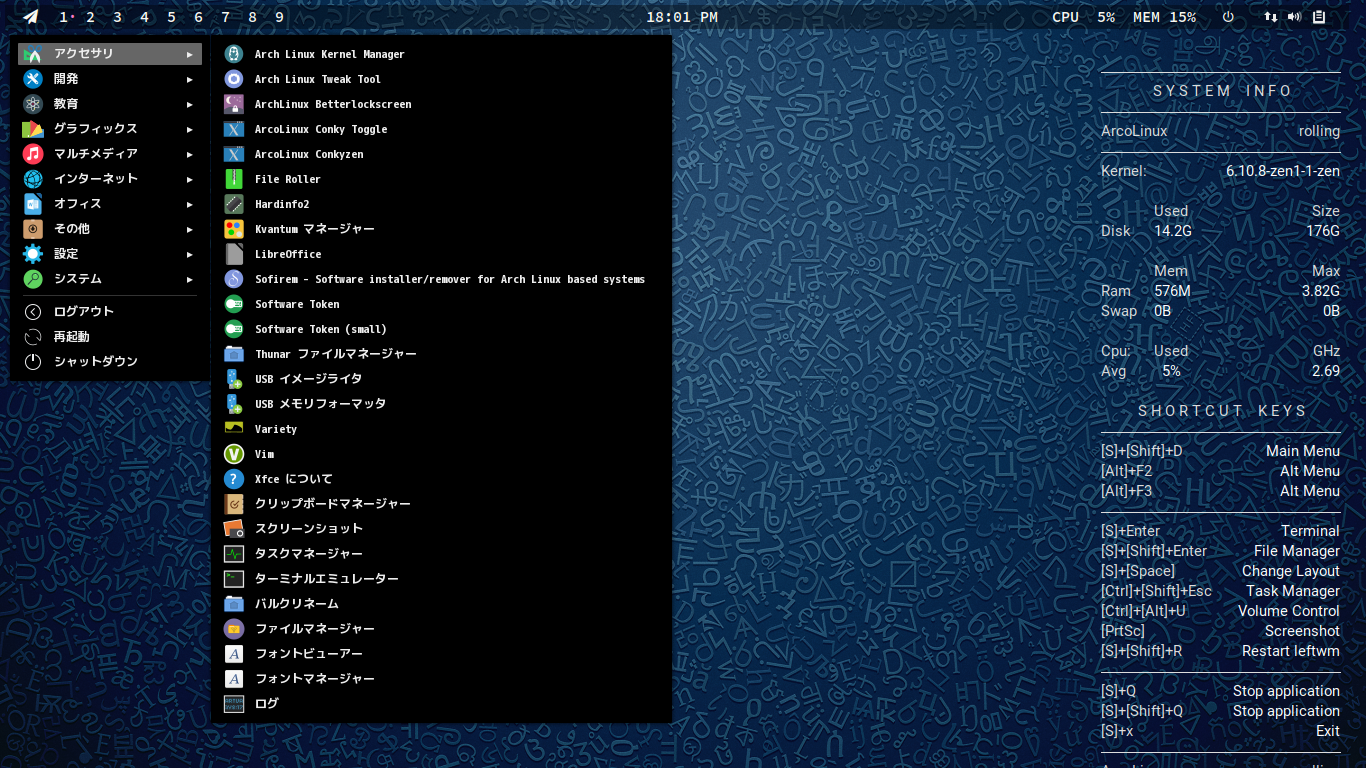
Task: Click the File Roller archive icon
Action: tap(234, 179)
